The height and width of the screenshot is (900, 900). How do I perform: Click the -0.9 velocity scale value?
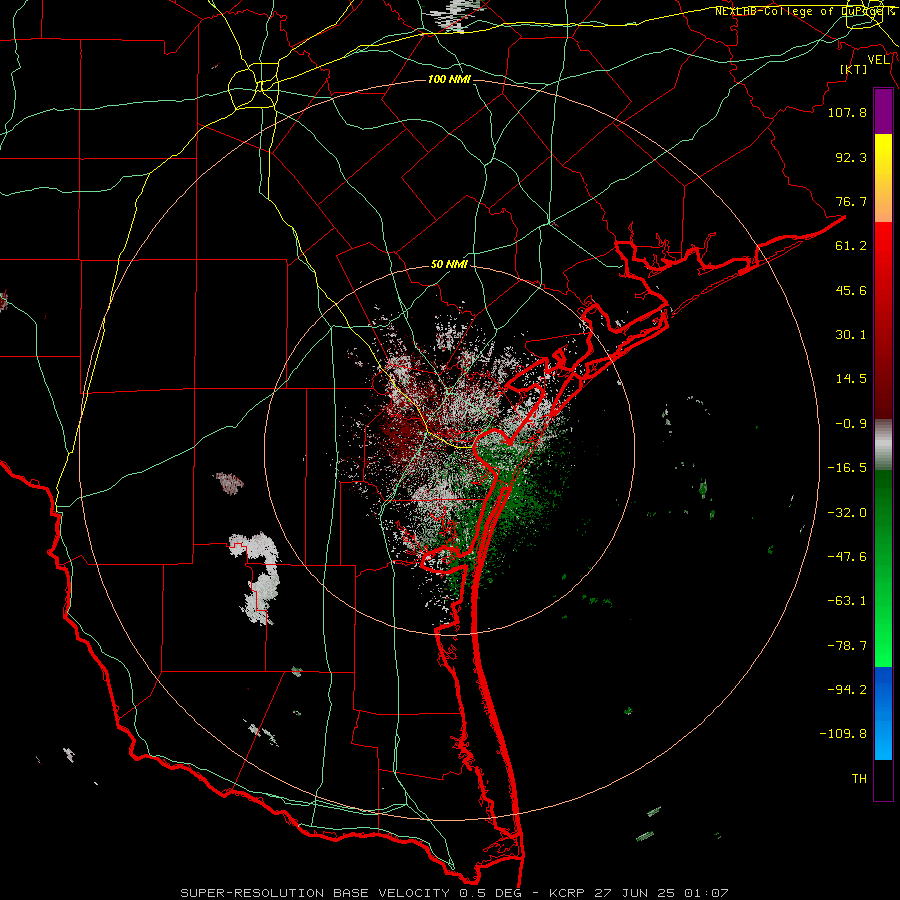pyautogui.click(x=851, y=424)
